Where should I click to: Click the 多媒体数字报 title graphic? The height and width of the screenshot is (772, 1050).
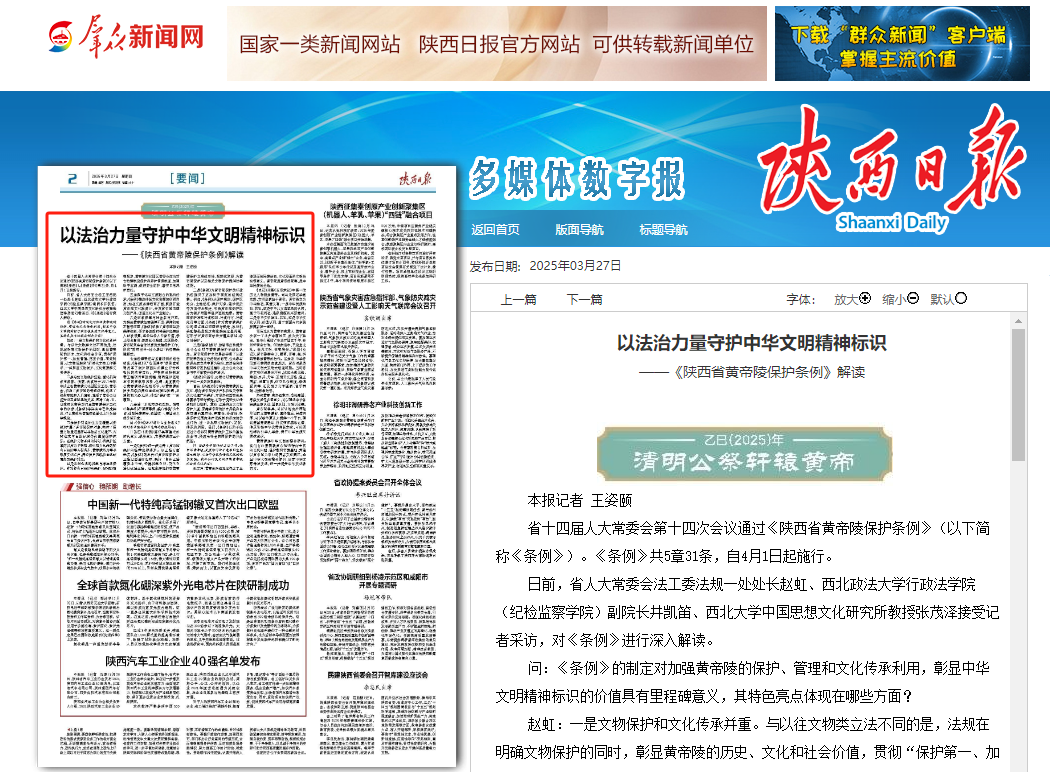pyautogui.click(x=577, y=180)
